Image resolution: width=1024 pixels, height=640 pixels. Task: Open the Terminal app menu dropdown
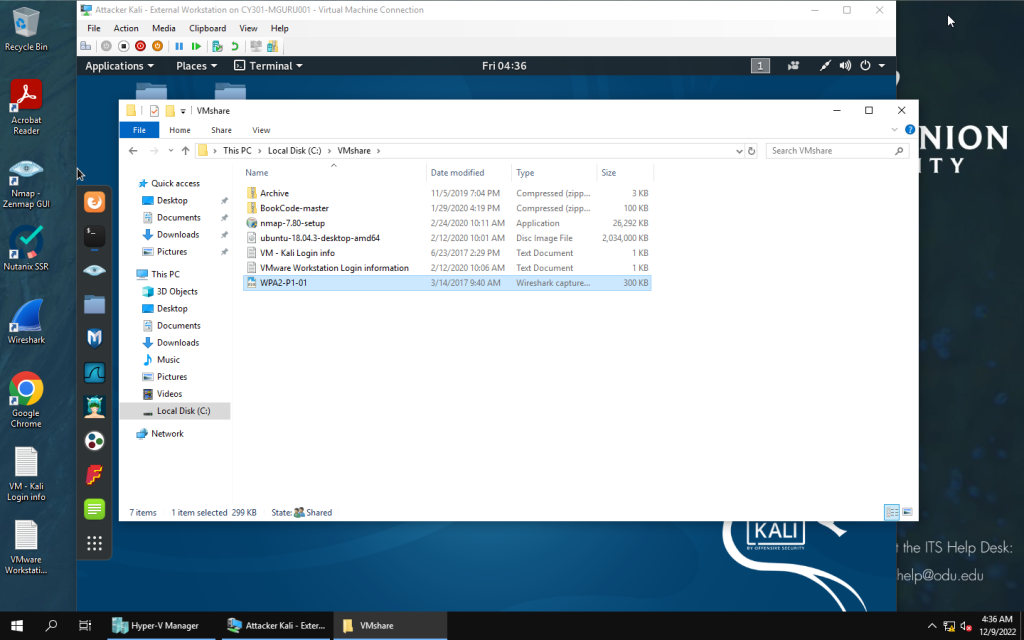click(268, 66)
